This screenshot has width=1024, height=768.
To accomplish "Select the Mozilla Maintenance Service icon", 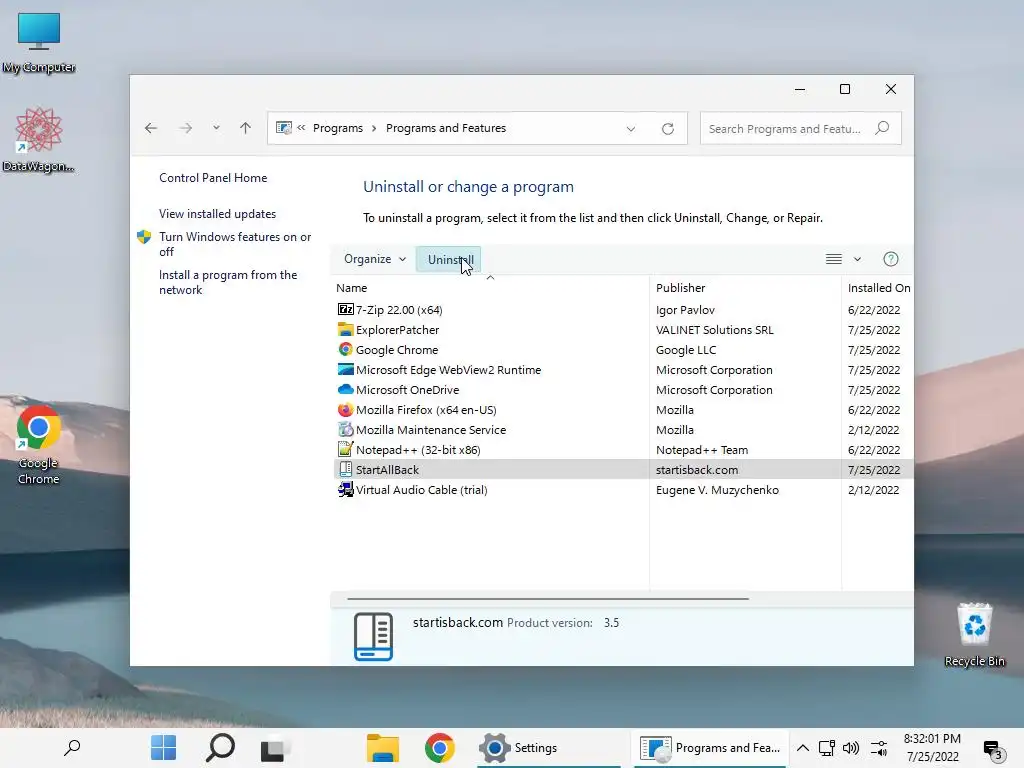I will coord(345,430).
